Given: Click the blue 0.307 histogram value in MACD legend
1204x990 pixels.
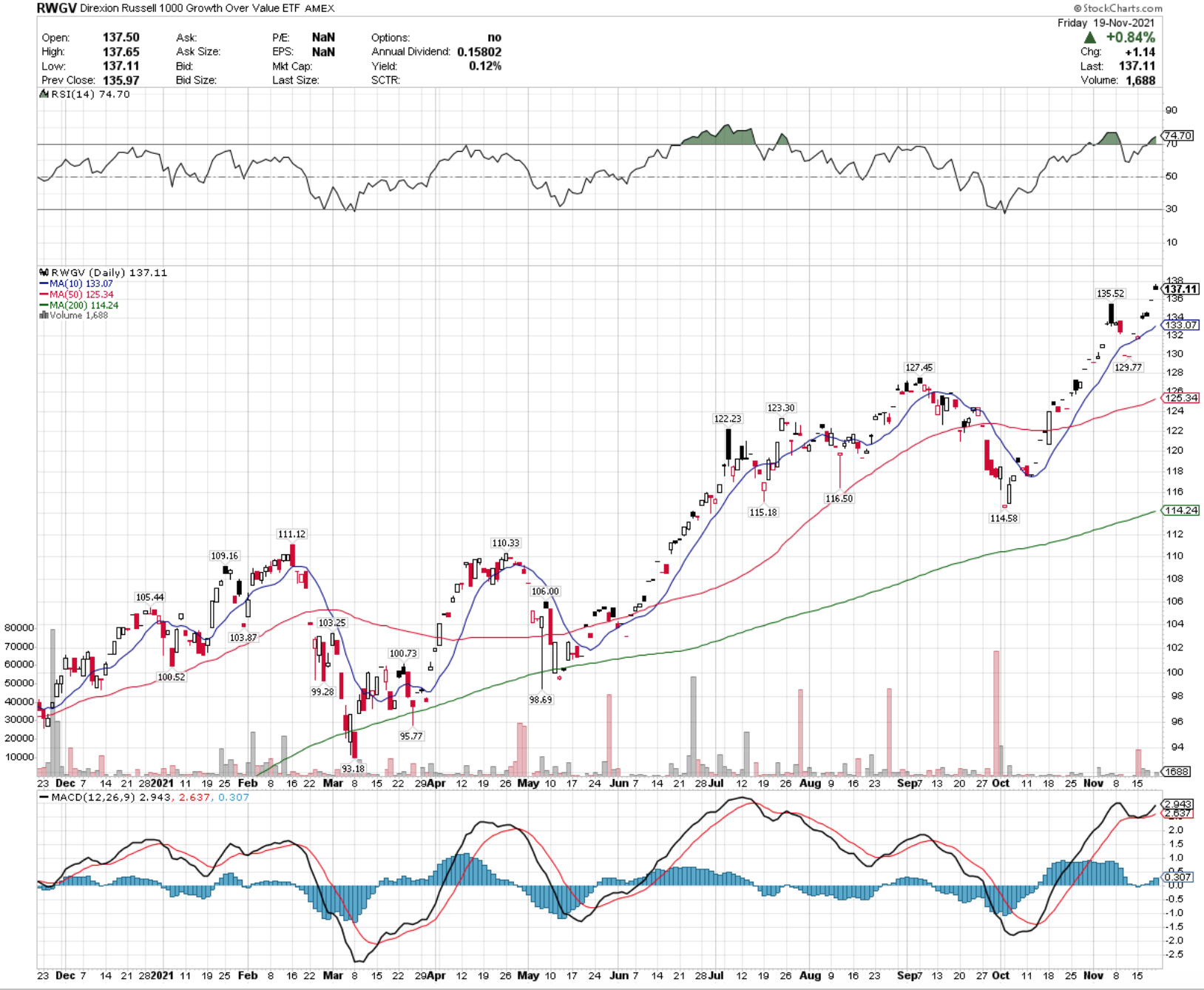Looking at the screenshot, I should pyautogui.click(x=234, y=797).
